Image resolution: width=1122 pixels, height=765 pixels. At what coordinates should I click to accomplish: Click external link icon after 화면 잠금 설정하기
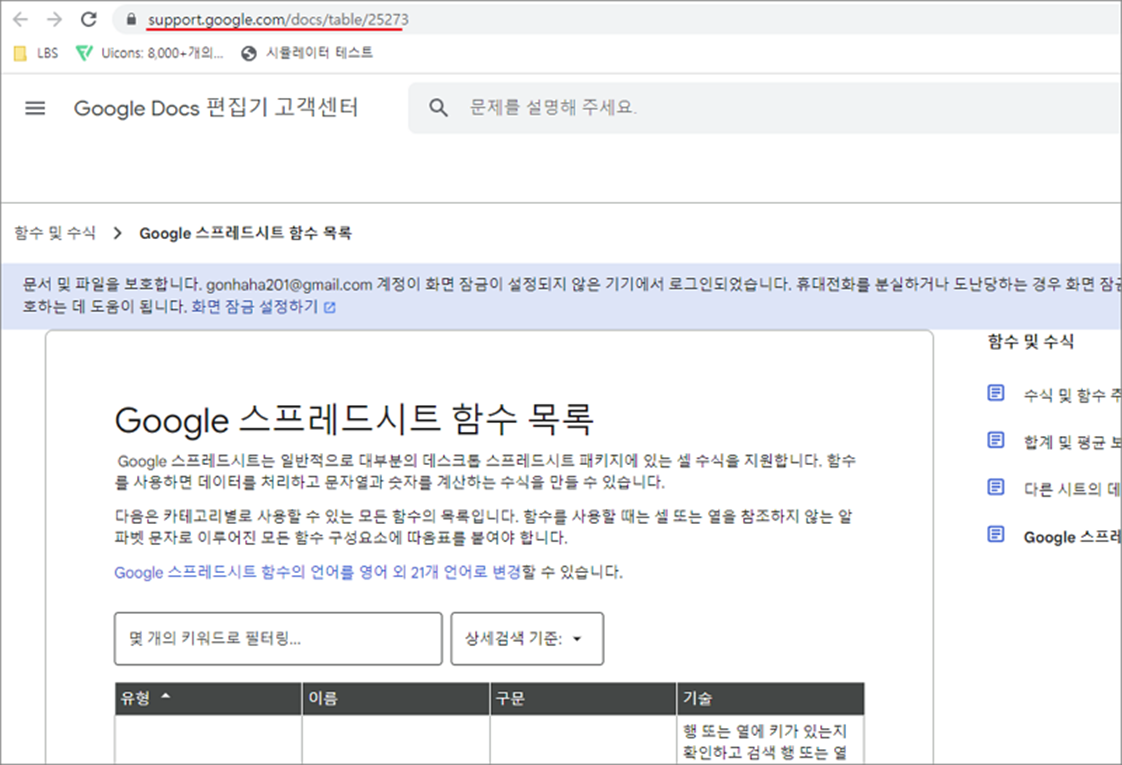click(x=329, y=307)
